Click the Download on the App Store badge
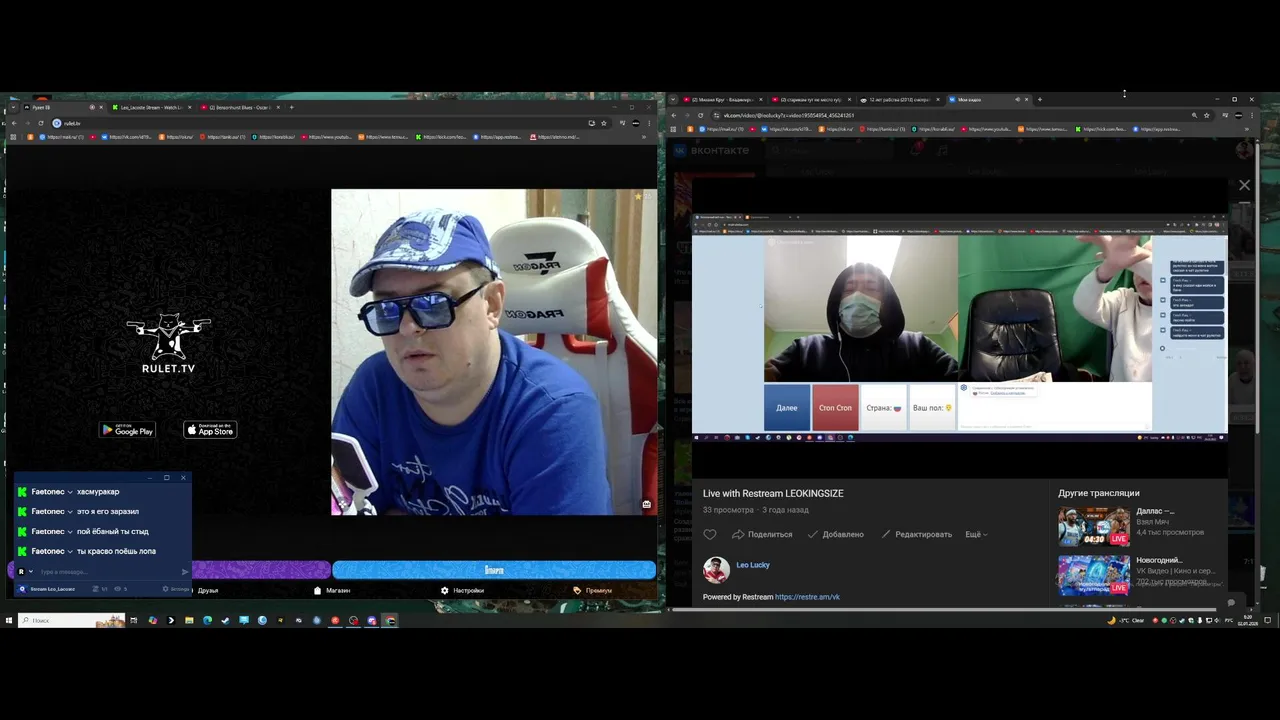This screenshot has height=720, width=1280. (210, 430)
